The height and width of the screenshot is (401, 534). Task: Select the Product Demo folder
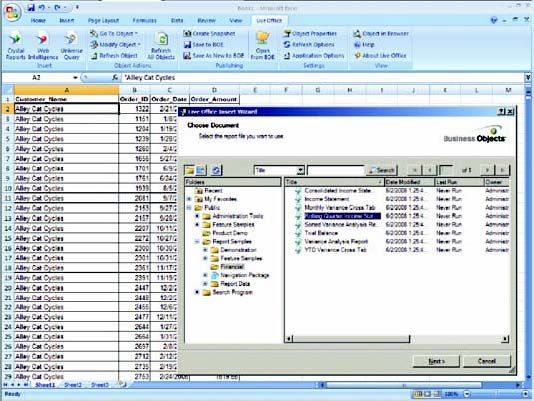230,233
